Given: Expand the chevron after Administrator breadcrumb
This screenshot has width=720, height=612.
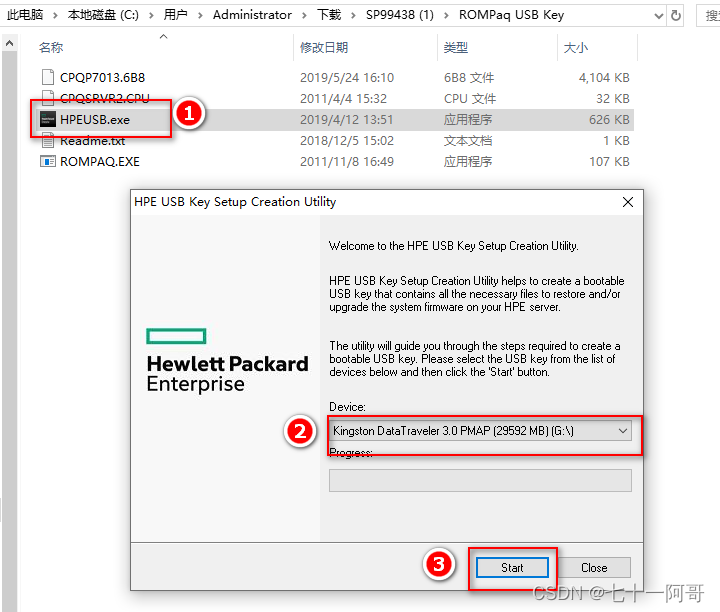Looking at the screenshot, I should coord(304,15).
